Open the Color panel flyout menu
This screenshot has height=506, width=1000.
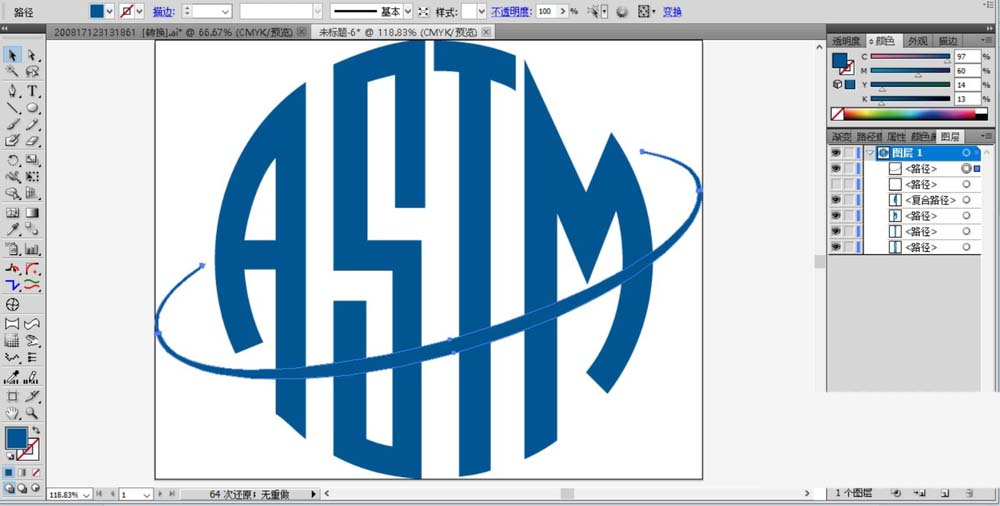tap(986, 41)
